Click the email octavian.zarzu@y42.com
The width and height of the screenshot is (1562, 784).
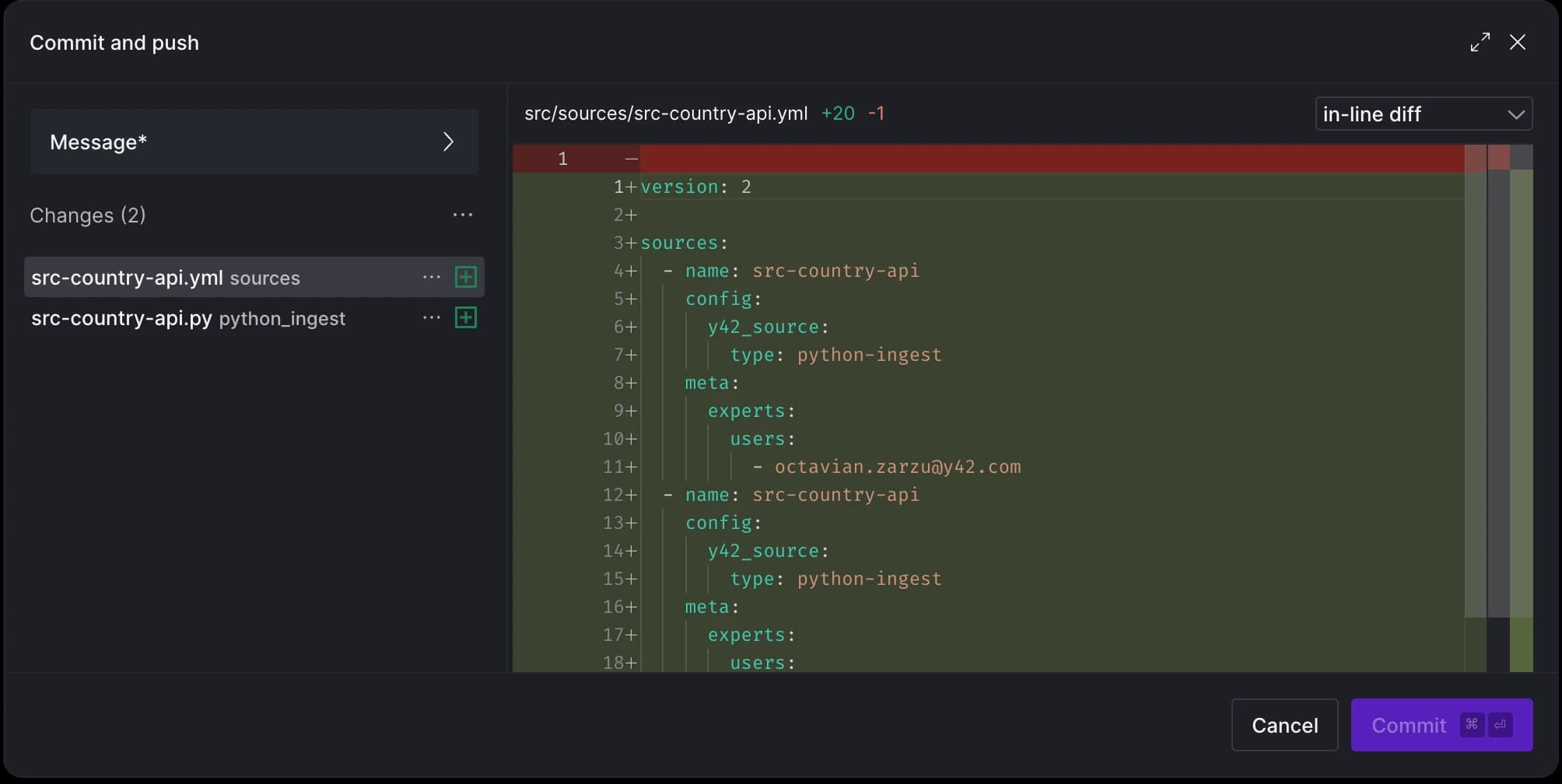click(x=898, y=467)
